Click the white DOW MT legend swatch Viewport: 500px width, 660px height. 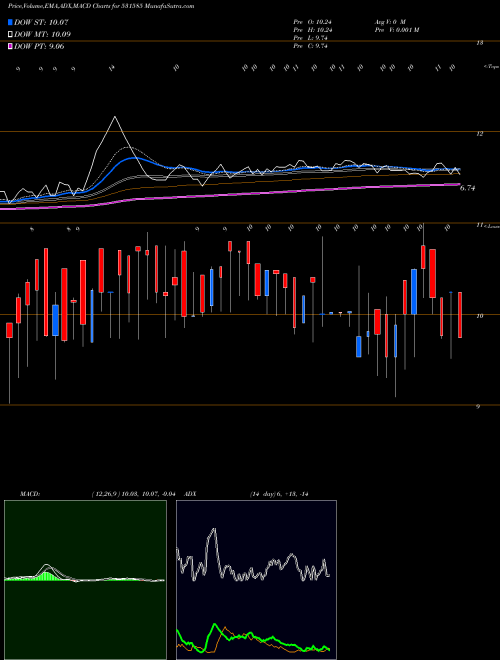point(10,34)
